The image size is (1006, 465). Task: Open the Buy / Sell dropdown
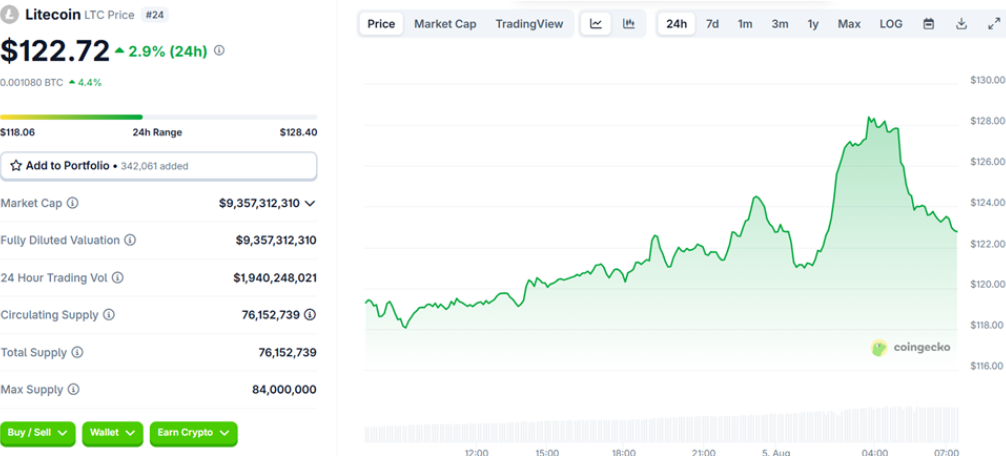[x=38, y=433]
